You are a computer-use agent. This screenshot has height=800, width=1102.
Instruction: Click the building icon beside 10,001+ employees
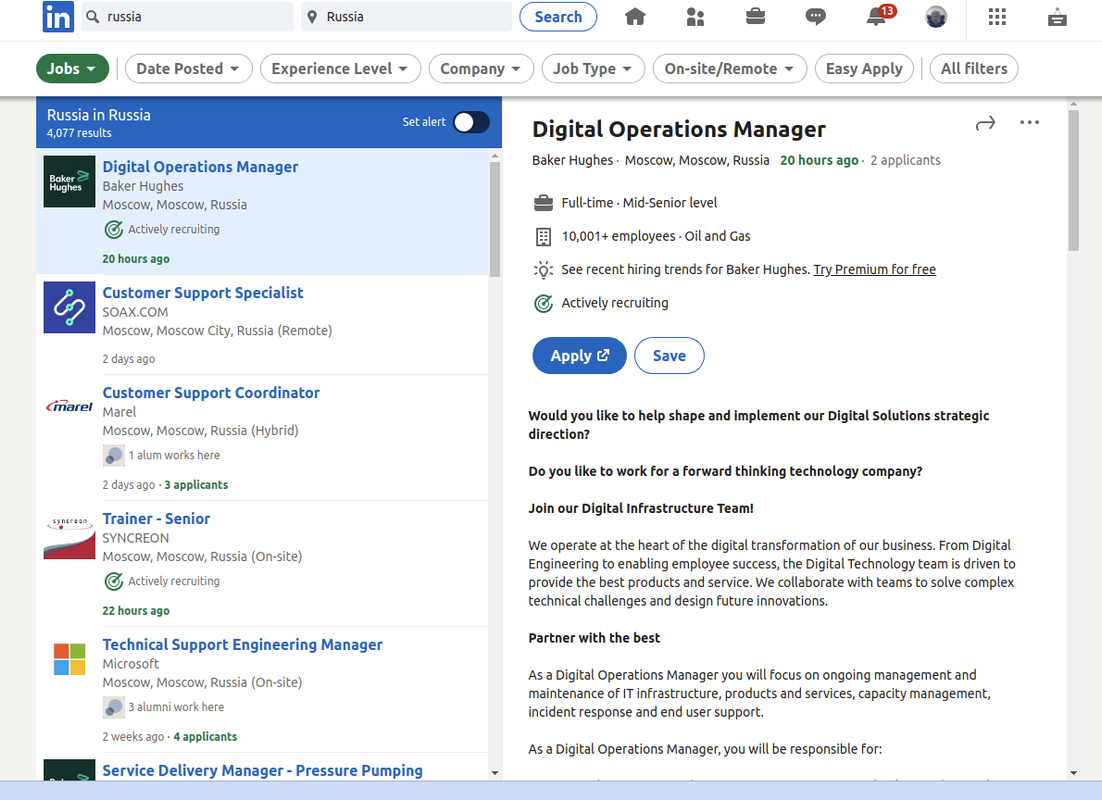[x=543, y=237]
